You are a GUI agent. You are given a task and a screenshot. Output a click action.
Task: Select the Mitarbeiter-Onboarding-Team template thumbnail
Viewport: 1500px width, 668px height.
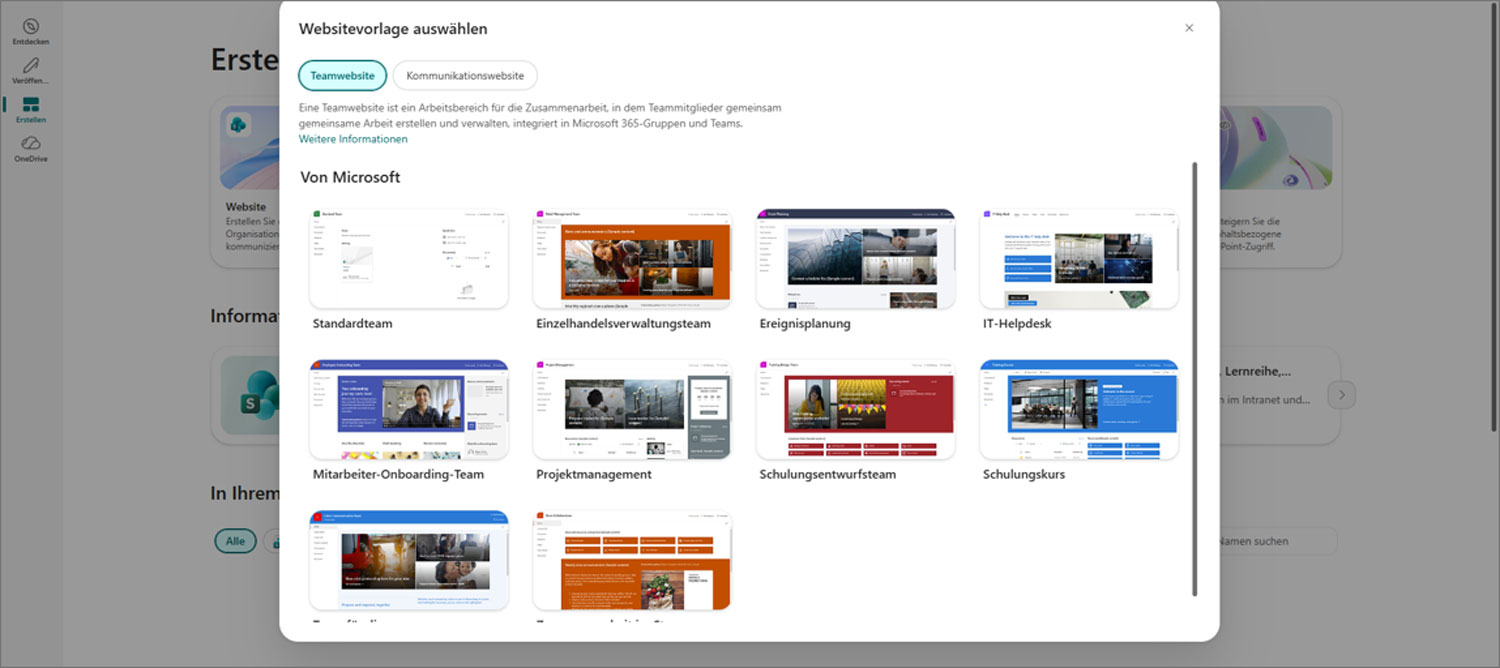[409, 409]
